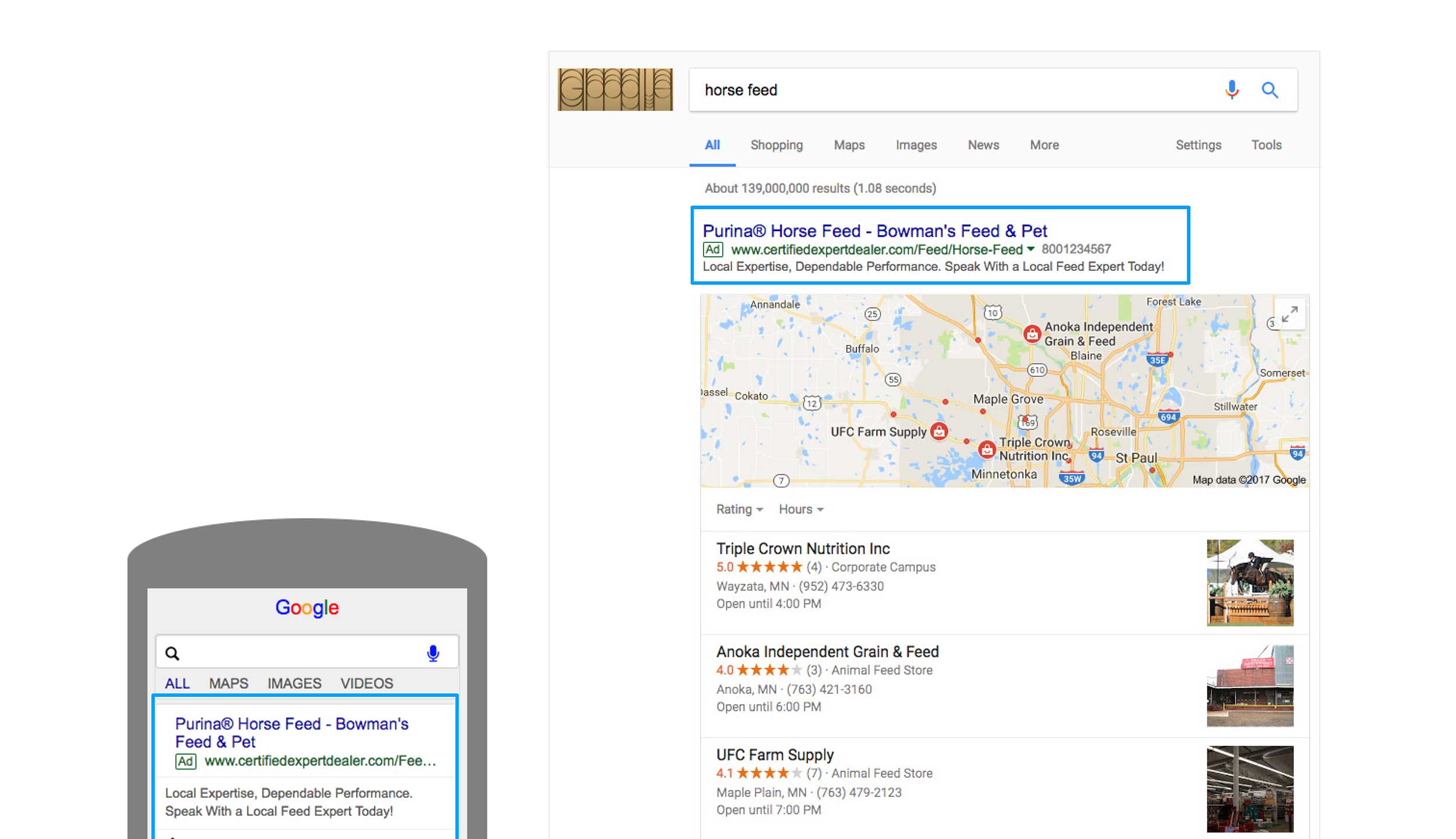
Task: Click the UFC Farm Supply map pin
Action: [x=939, y=431]
